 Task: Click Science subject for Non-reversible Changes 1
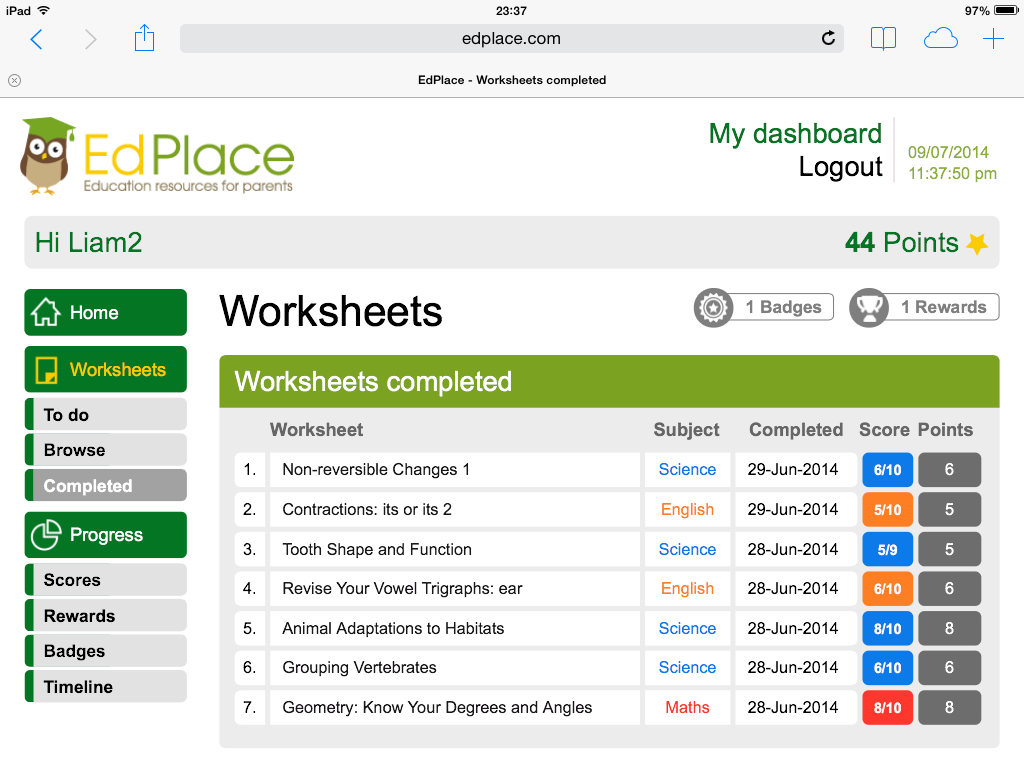click(687, 470)
